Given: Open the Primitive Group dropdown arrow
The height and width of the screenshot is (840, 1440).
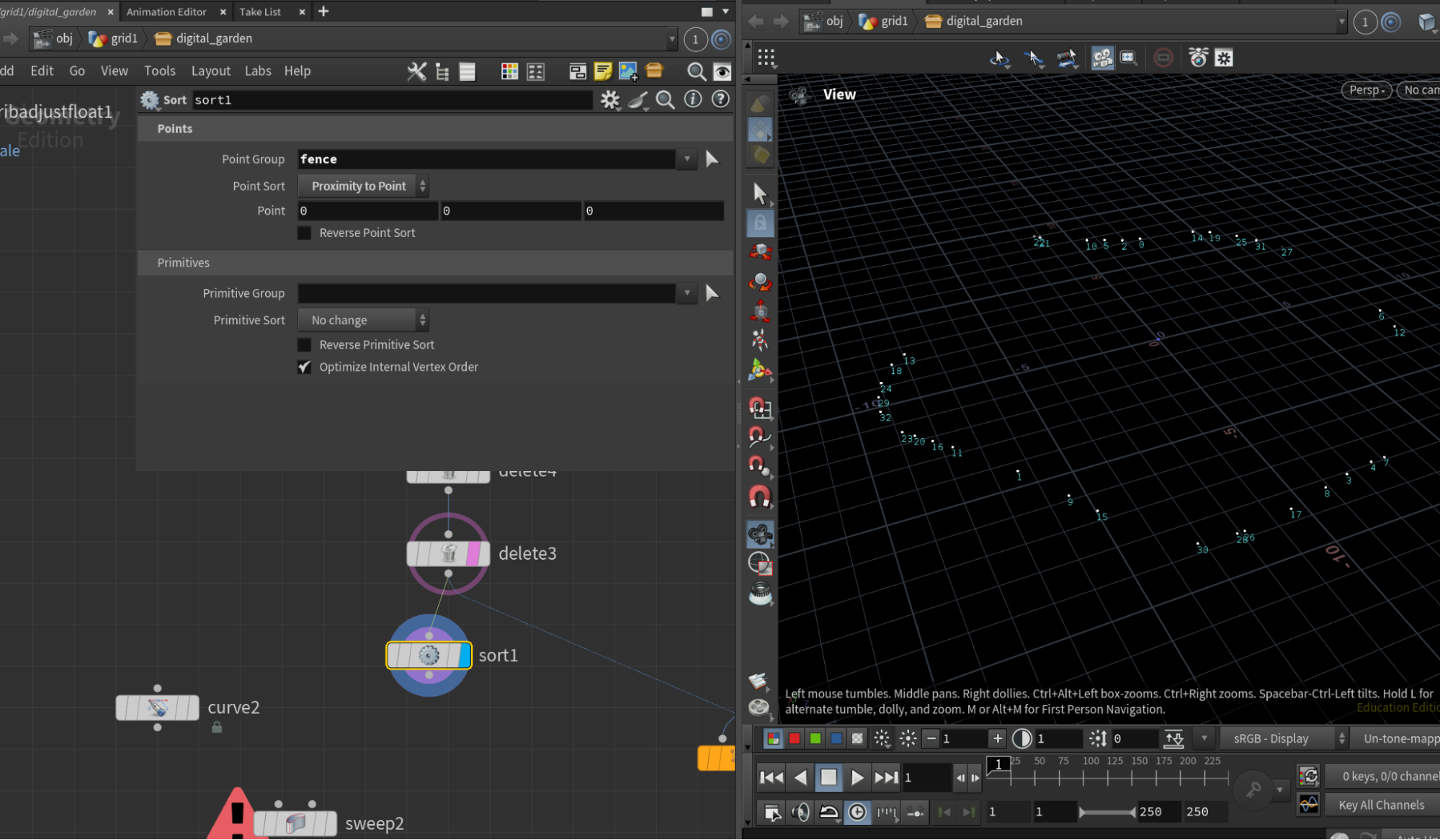Looking at the screenshot, I should [687, 293].
